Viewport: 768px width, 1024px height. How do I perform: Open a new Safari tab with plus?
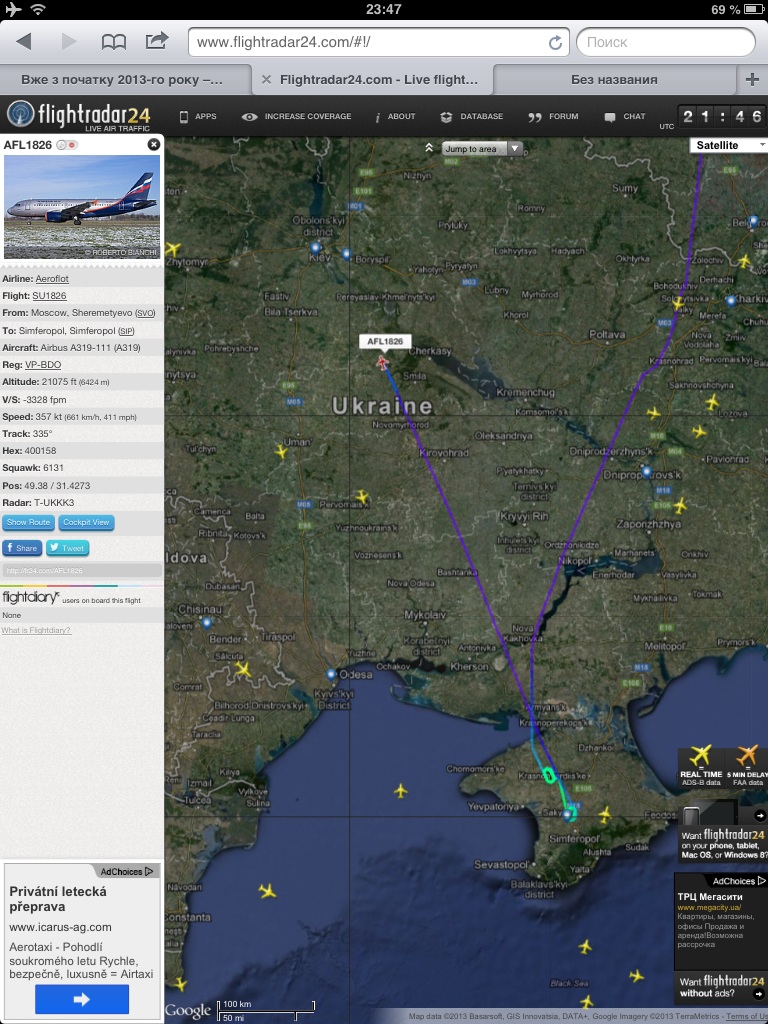(x=752, y=80)
